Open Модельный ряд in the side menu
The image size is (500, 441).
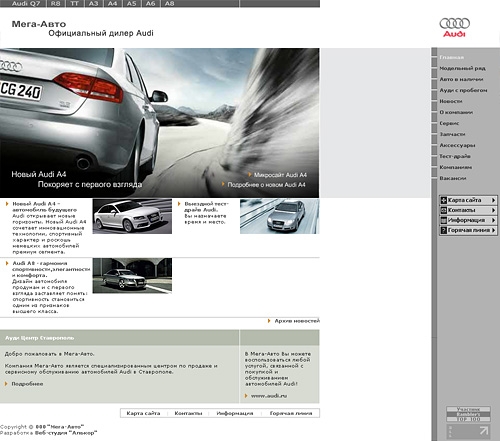pos(462,68)
